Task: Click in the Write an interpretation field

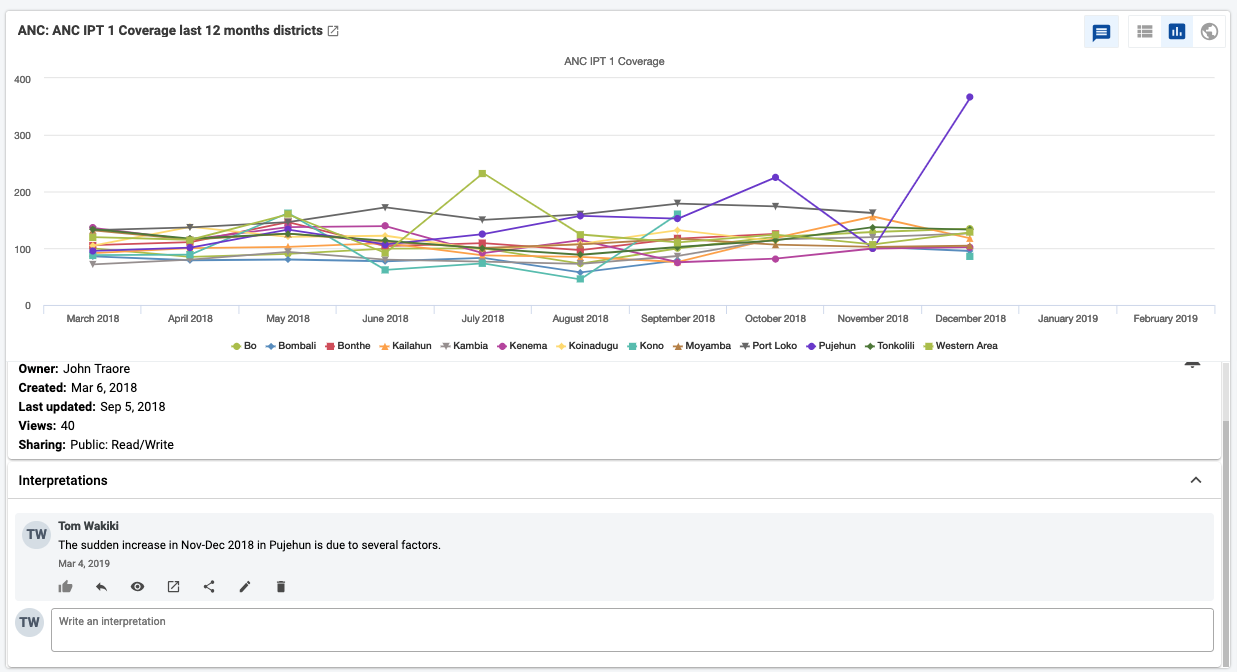Action: (x=632, y=630)
